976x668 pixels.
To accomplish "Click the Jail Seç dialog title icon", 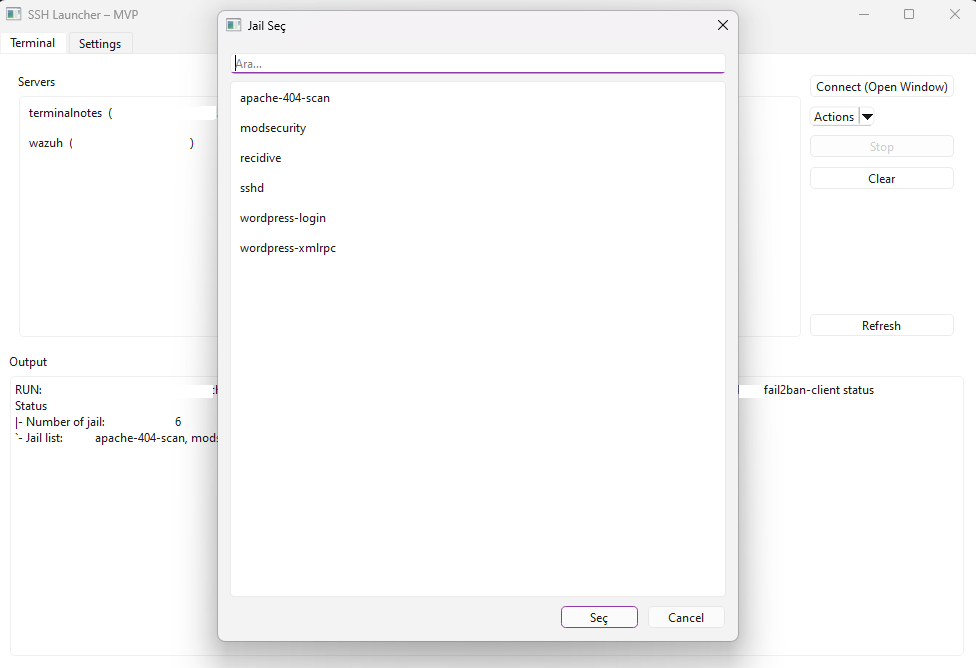I will pos(234,26).
